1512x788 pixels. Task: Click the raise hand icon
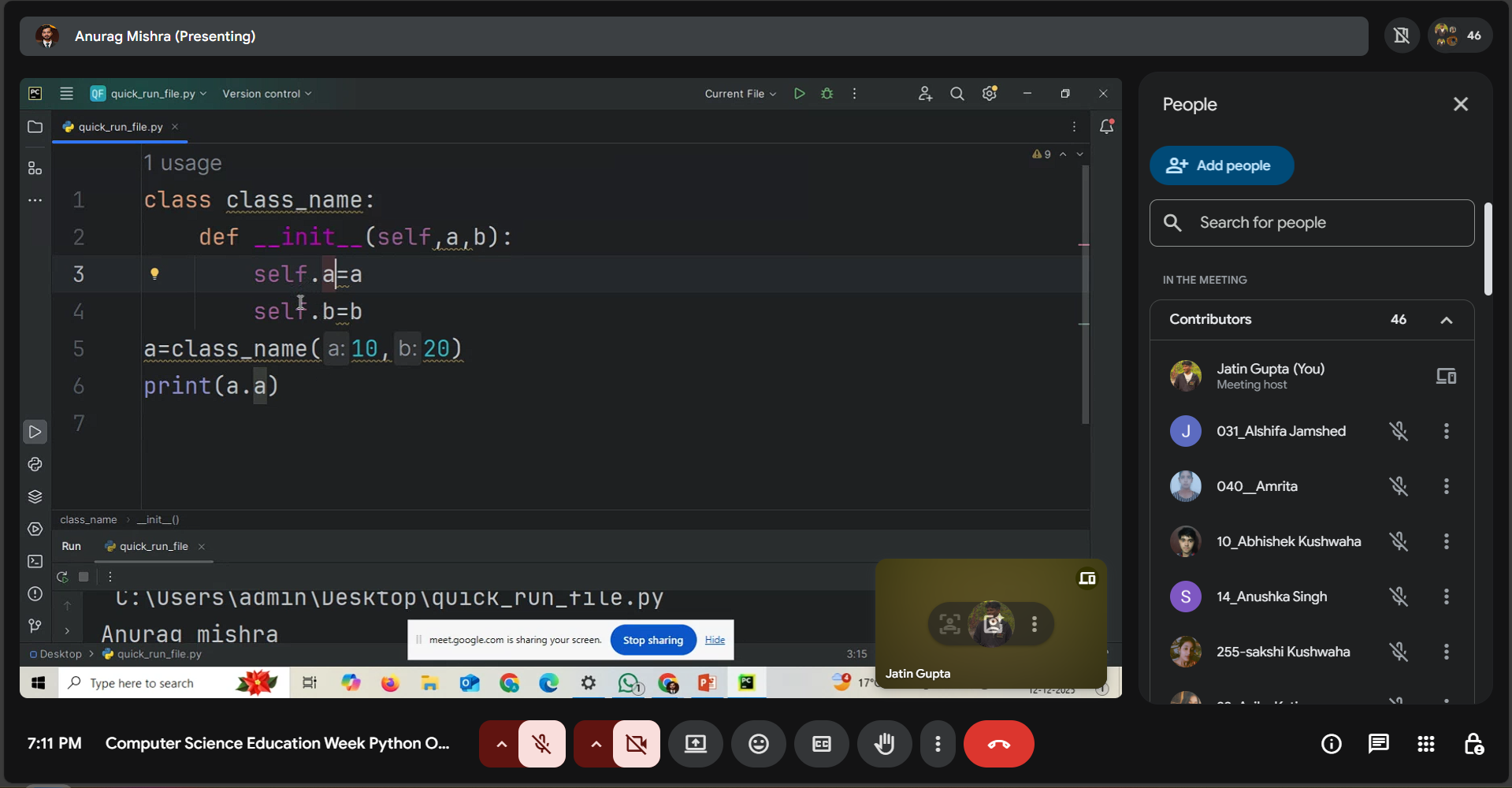pos(884,744)
